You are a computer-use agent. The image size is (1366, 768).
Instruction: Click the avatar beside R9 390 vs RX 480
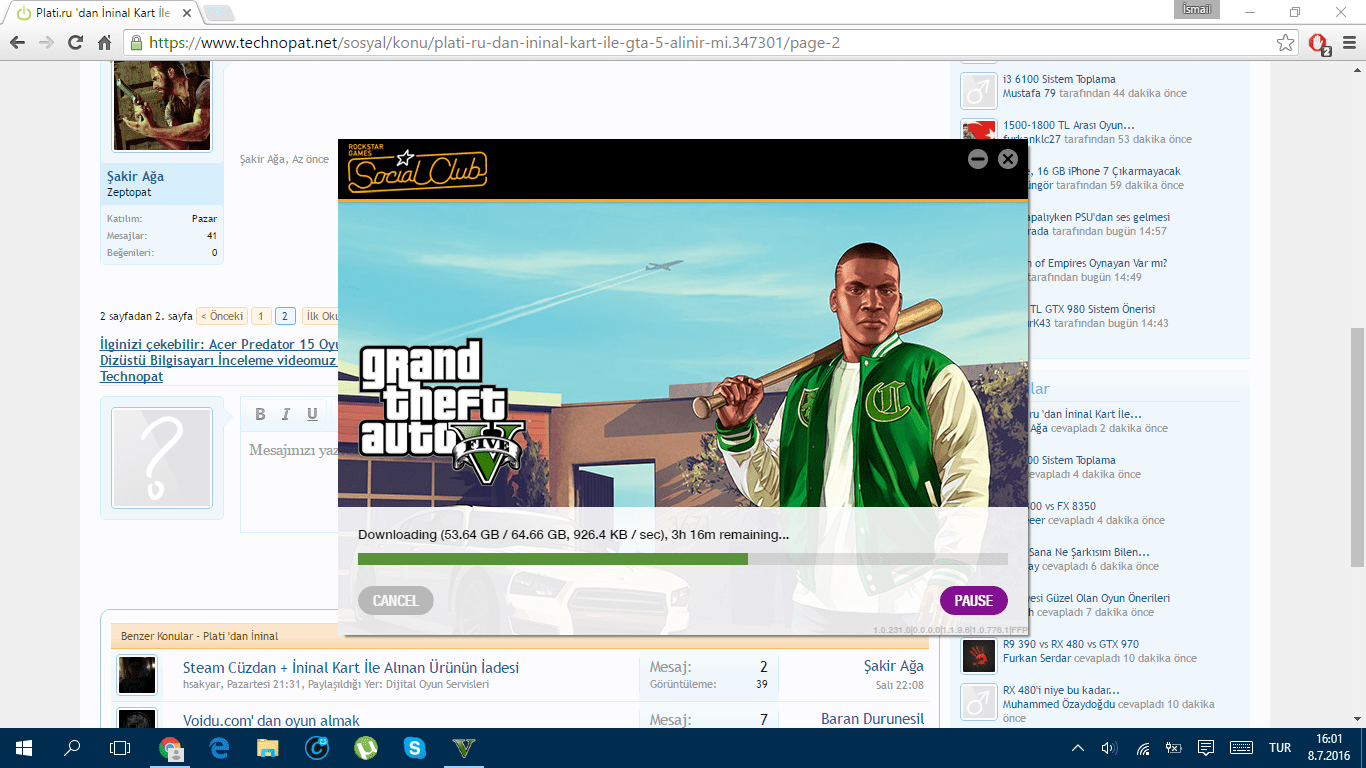coord(979,656)
